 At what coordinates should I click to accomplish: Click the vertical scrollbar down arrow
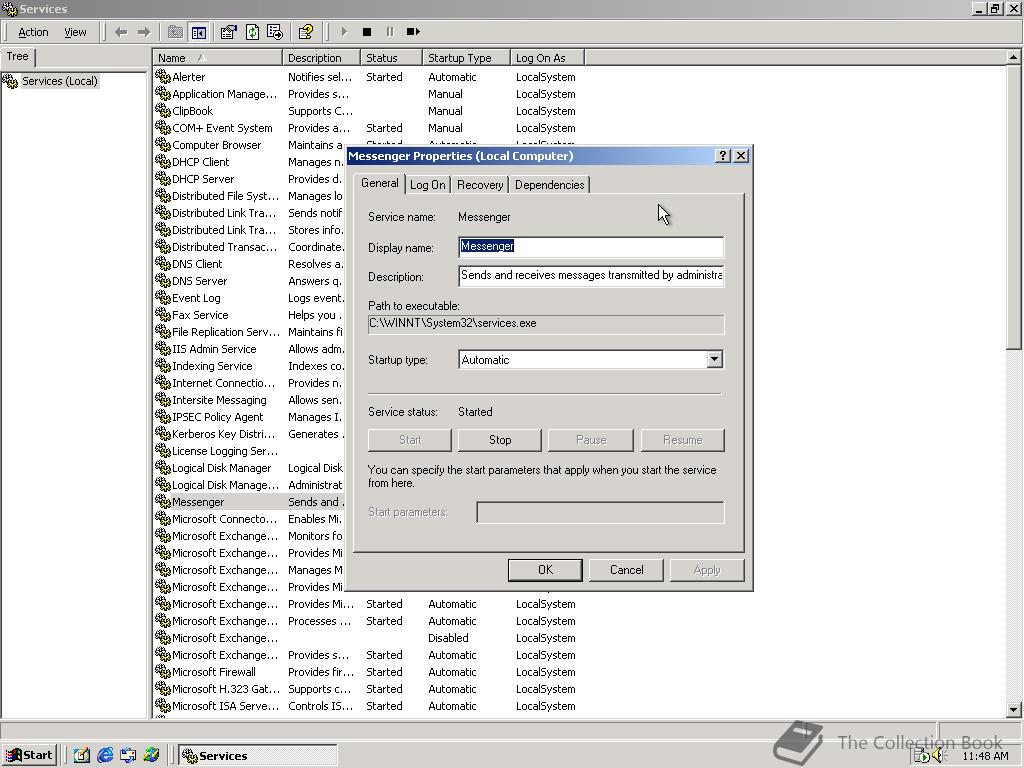[1013, 709]
